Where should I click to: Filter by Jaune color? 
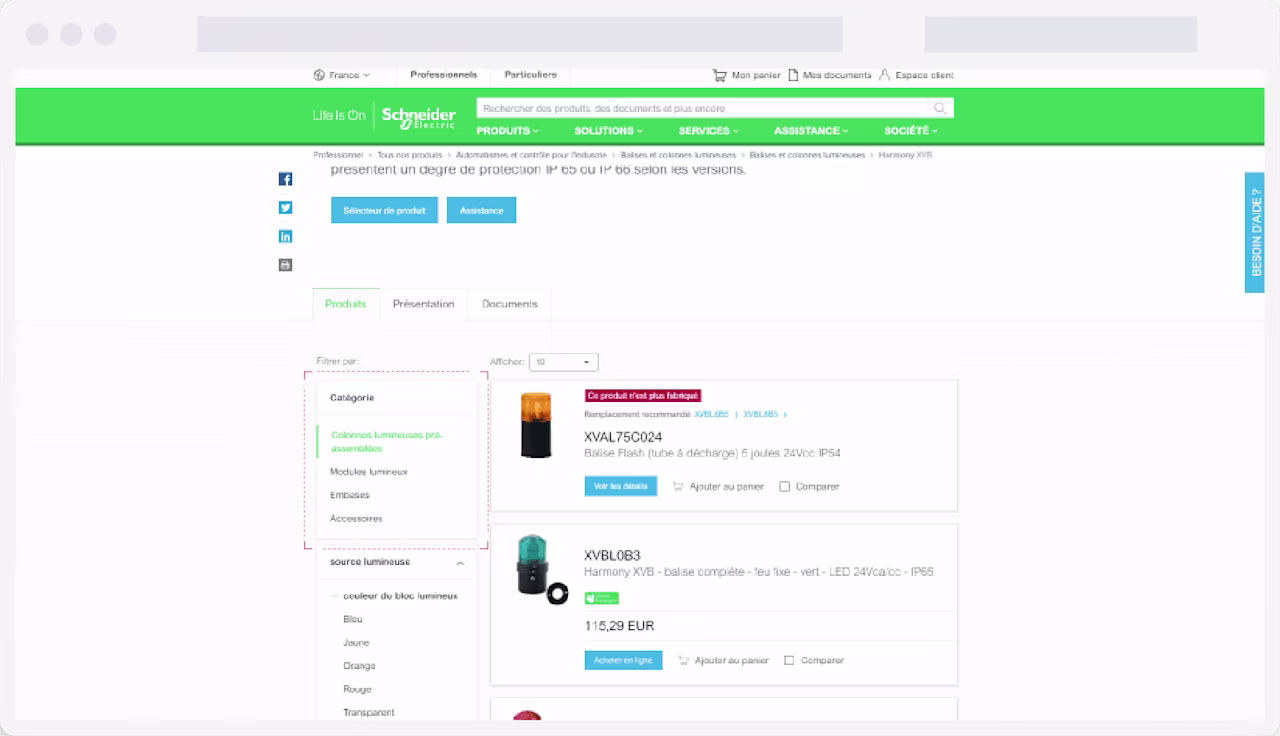[356, 643]
